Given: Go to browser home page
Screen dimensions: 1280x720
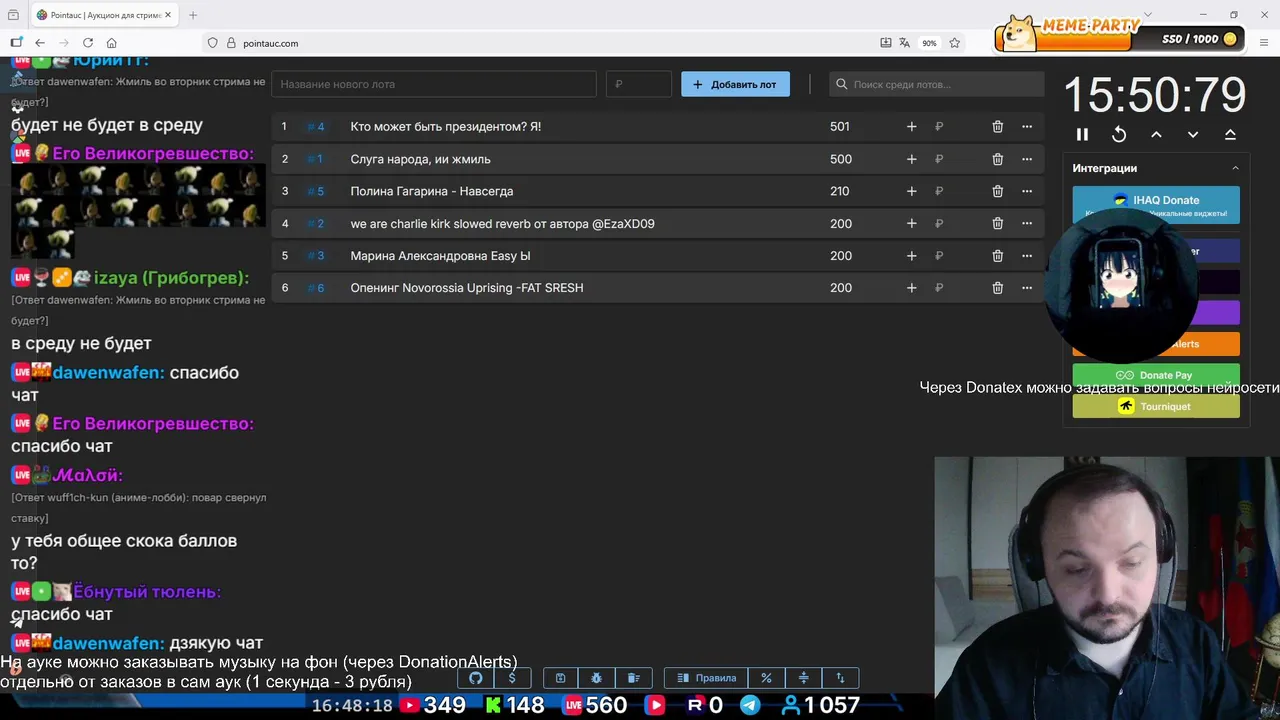Looking at the screenshot, I should (112, 43).
